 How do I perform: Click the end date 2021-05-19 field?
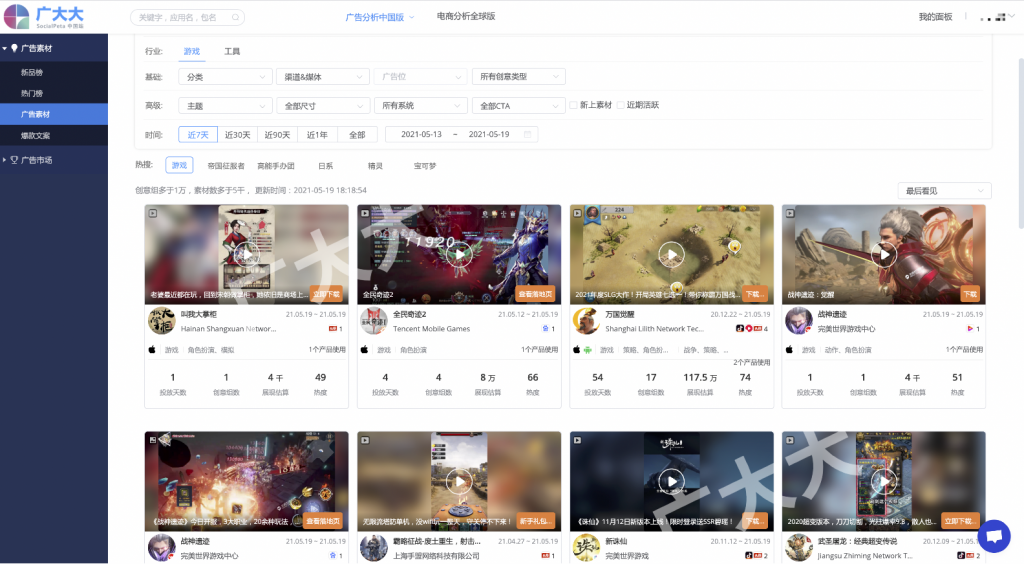point(488,134)
